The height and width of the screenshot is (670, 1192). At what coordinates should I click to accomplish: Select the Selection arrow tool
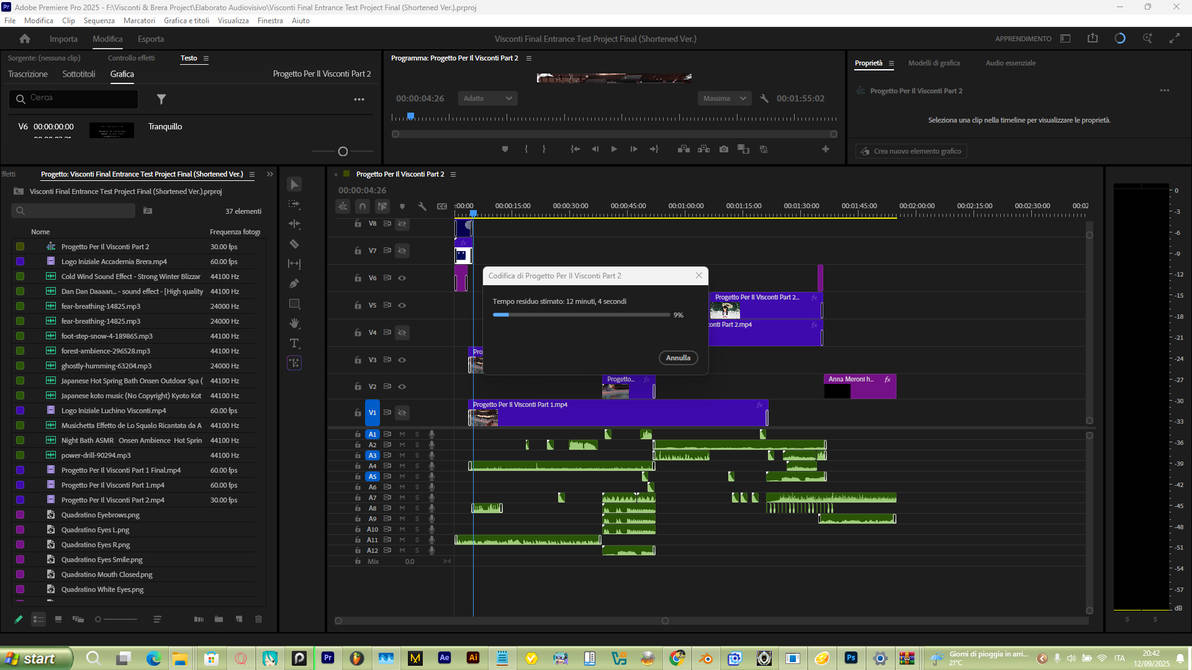tap(294, 185)
